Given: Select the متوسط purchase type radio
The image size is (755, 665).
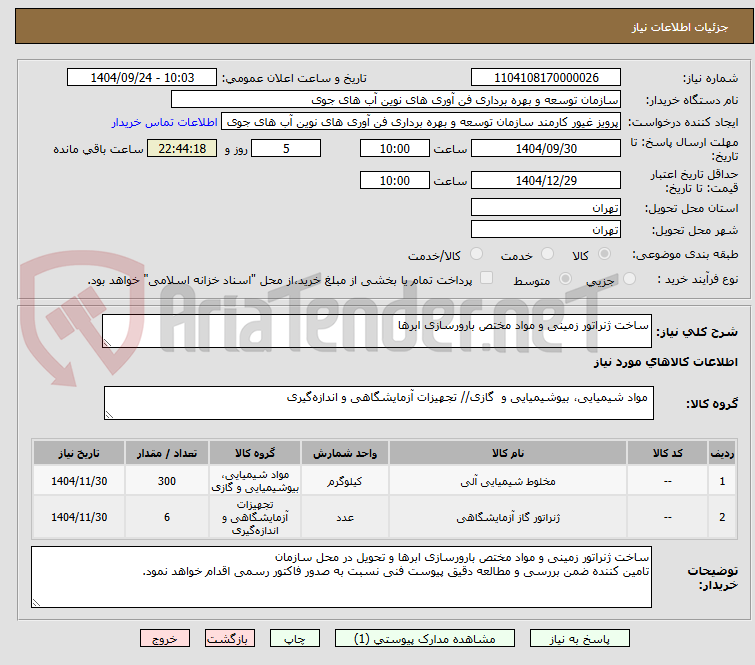Looking at the screenshot, I should pos(565,279).
